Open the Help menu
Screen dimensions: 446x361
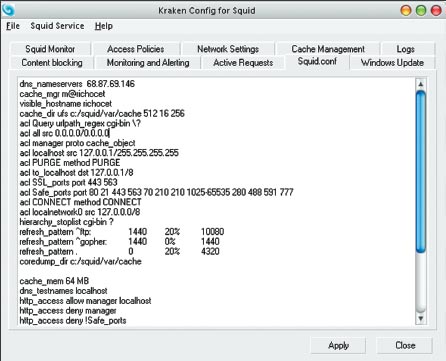pos(104,26)
